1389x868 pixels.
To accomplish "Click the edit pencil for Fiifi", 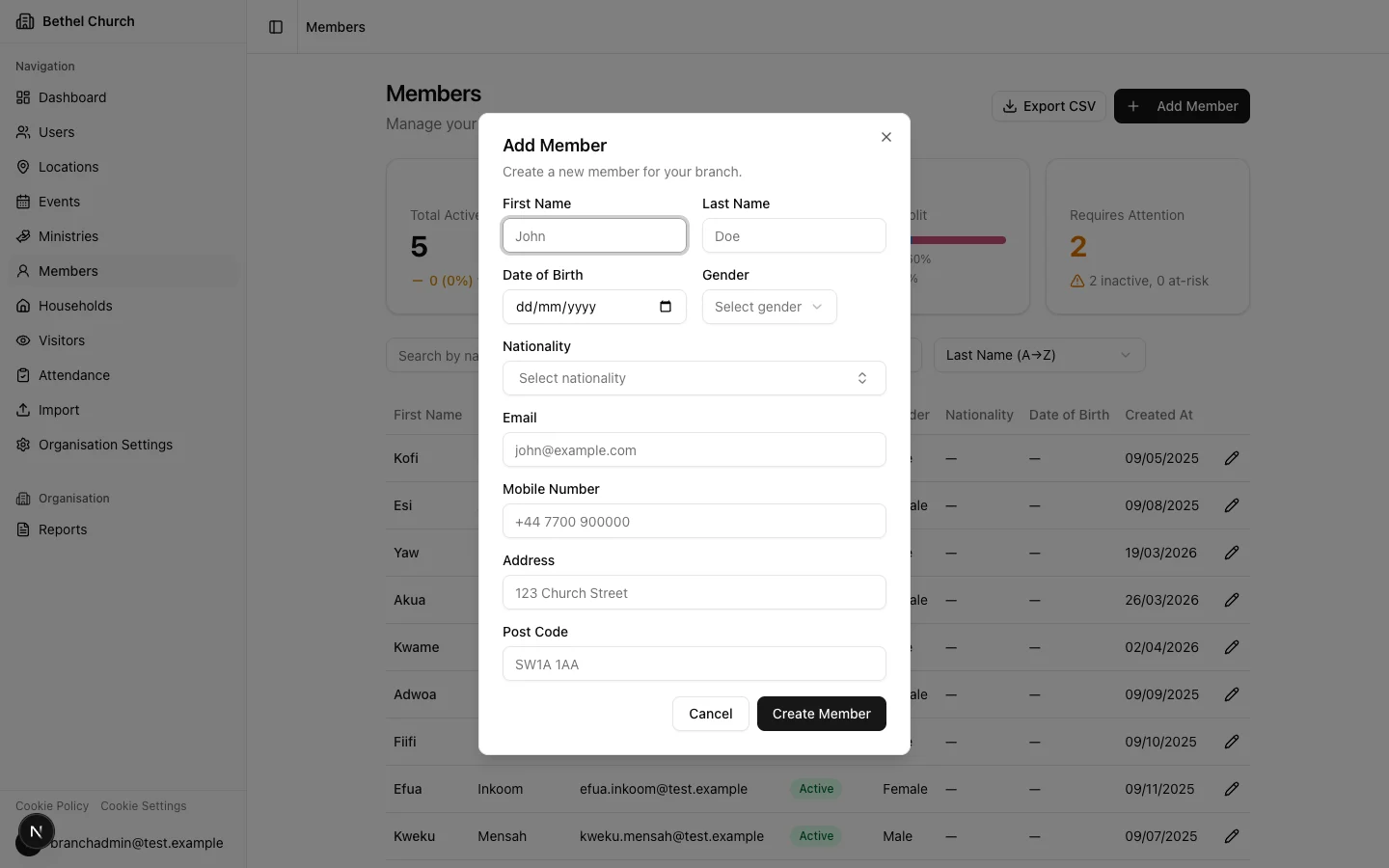I will (x=1232, y=742).
